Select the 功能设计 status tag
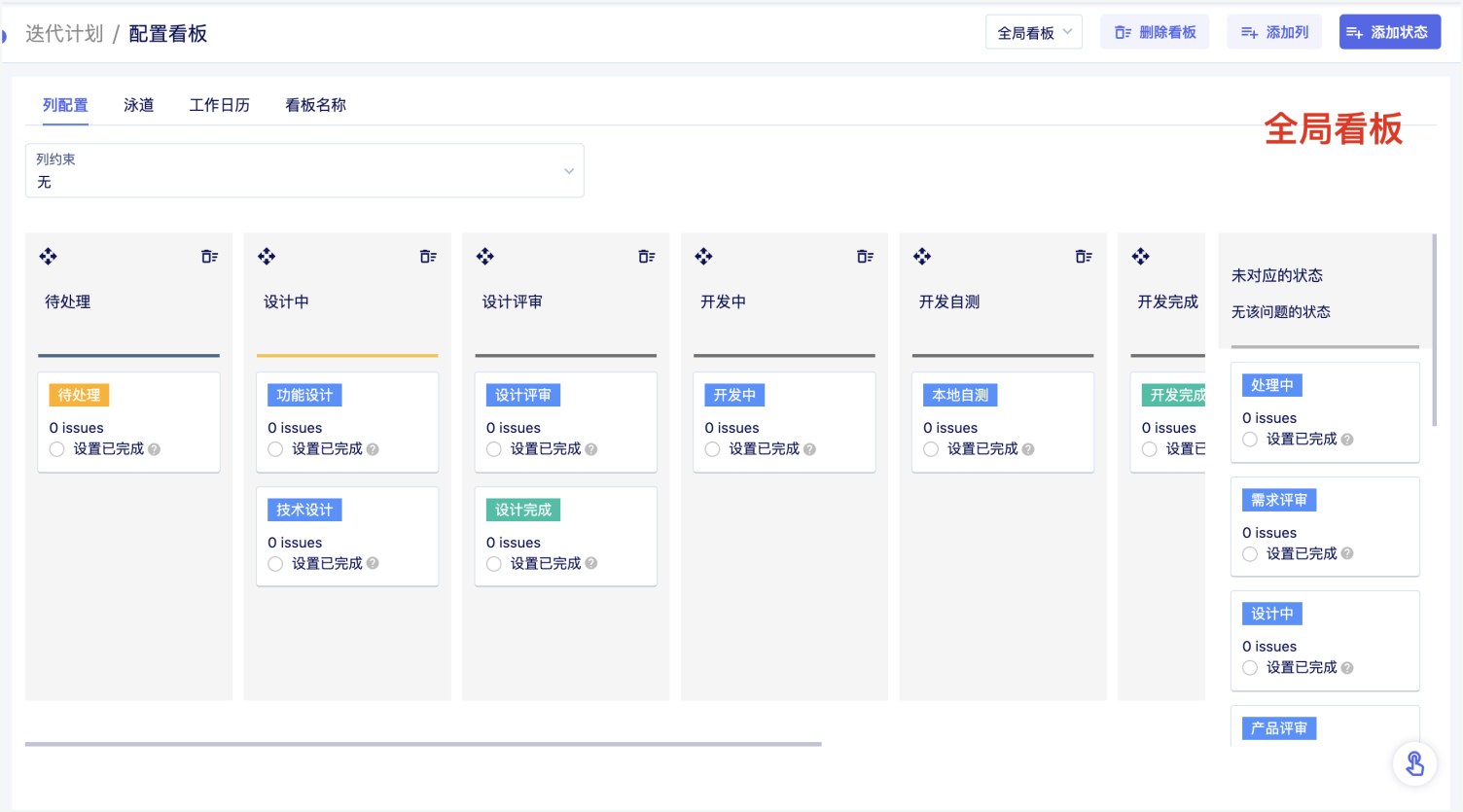1463x812 pixels. [304, 395]
